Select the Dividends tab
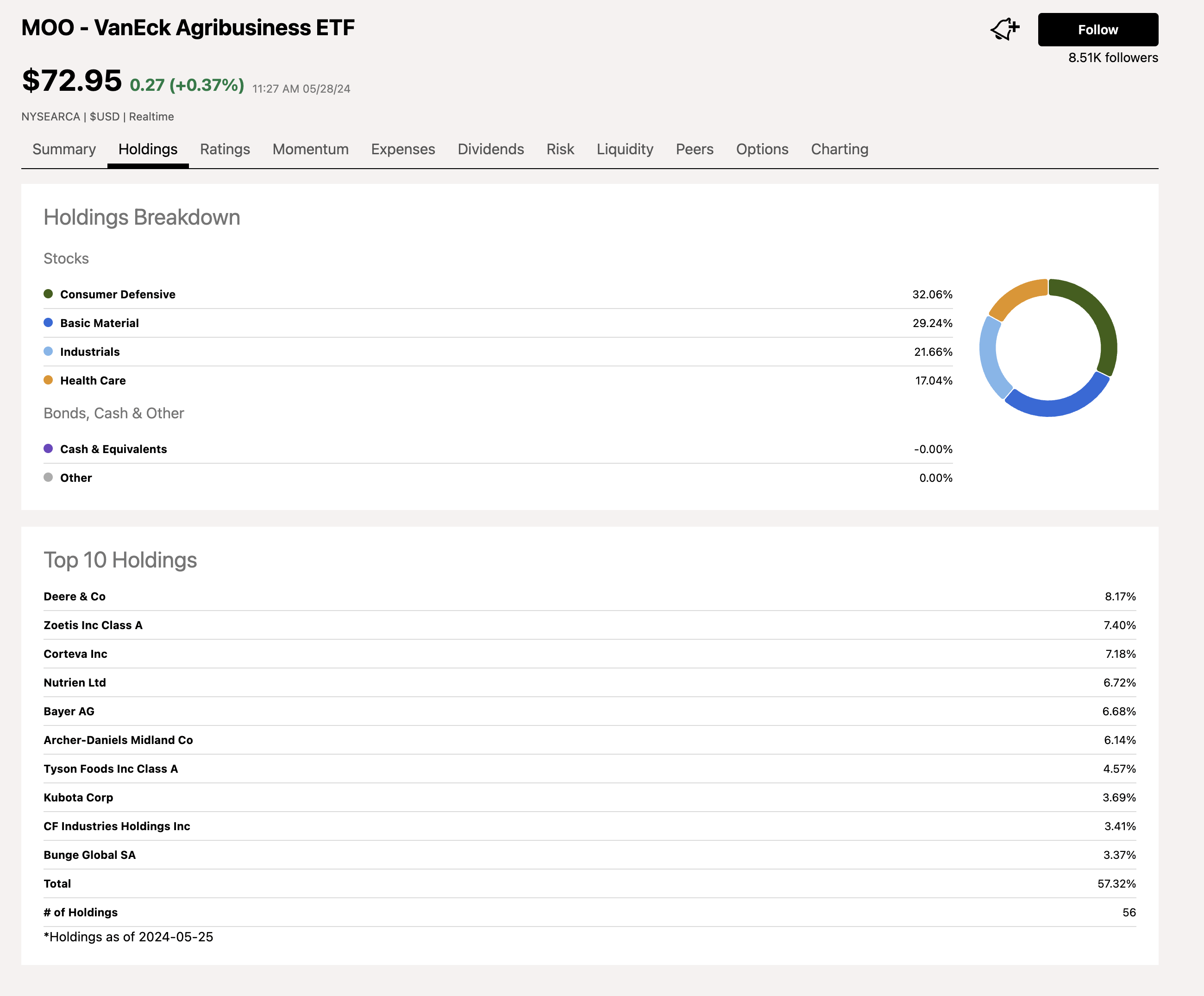1204x996 pixels. [490, 149]
